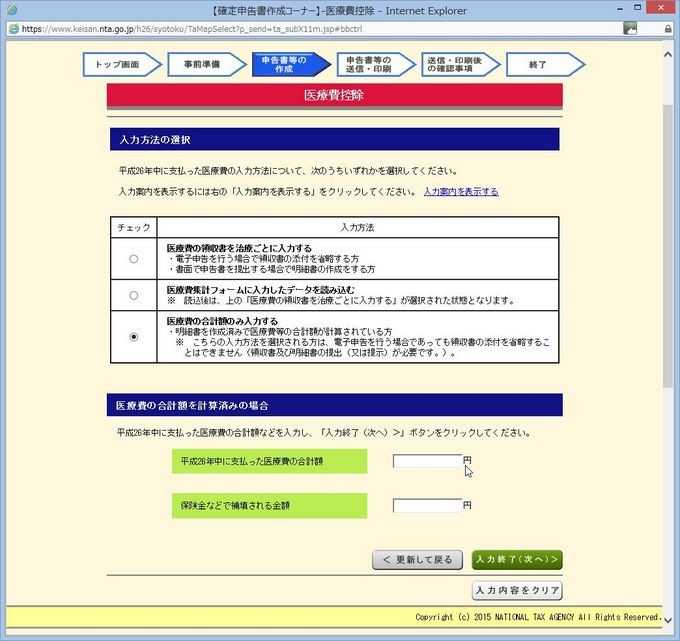Select radio for 医療費の領収書を治療ごとに入力する
The width and height of the screenshot is (680, 641).
pos(134,259)
